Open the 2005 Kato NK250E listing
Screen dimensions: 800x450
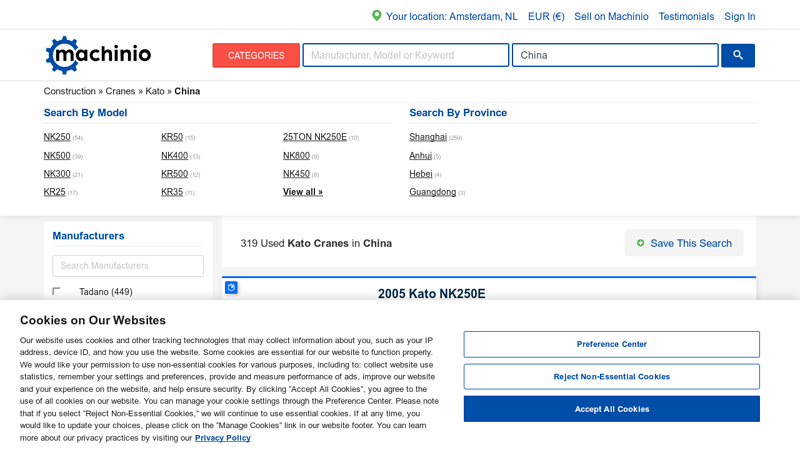pos(432,293)
